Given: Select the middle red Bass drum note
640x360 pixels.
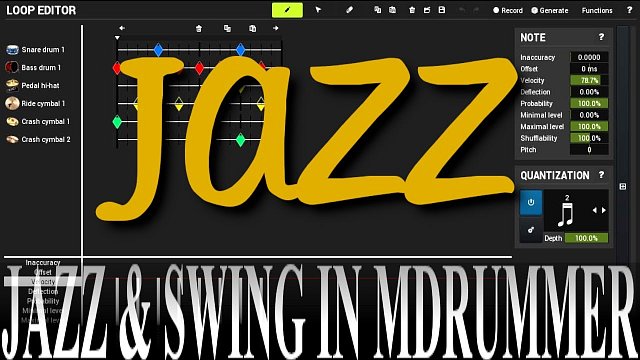Looking at the screenshot, I should point(199,68).
